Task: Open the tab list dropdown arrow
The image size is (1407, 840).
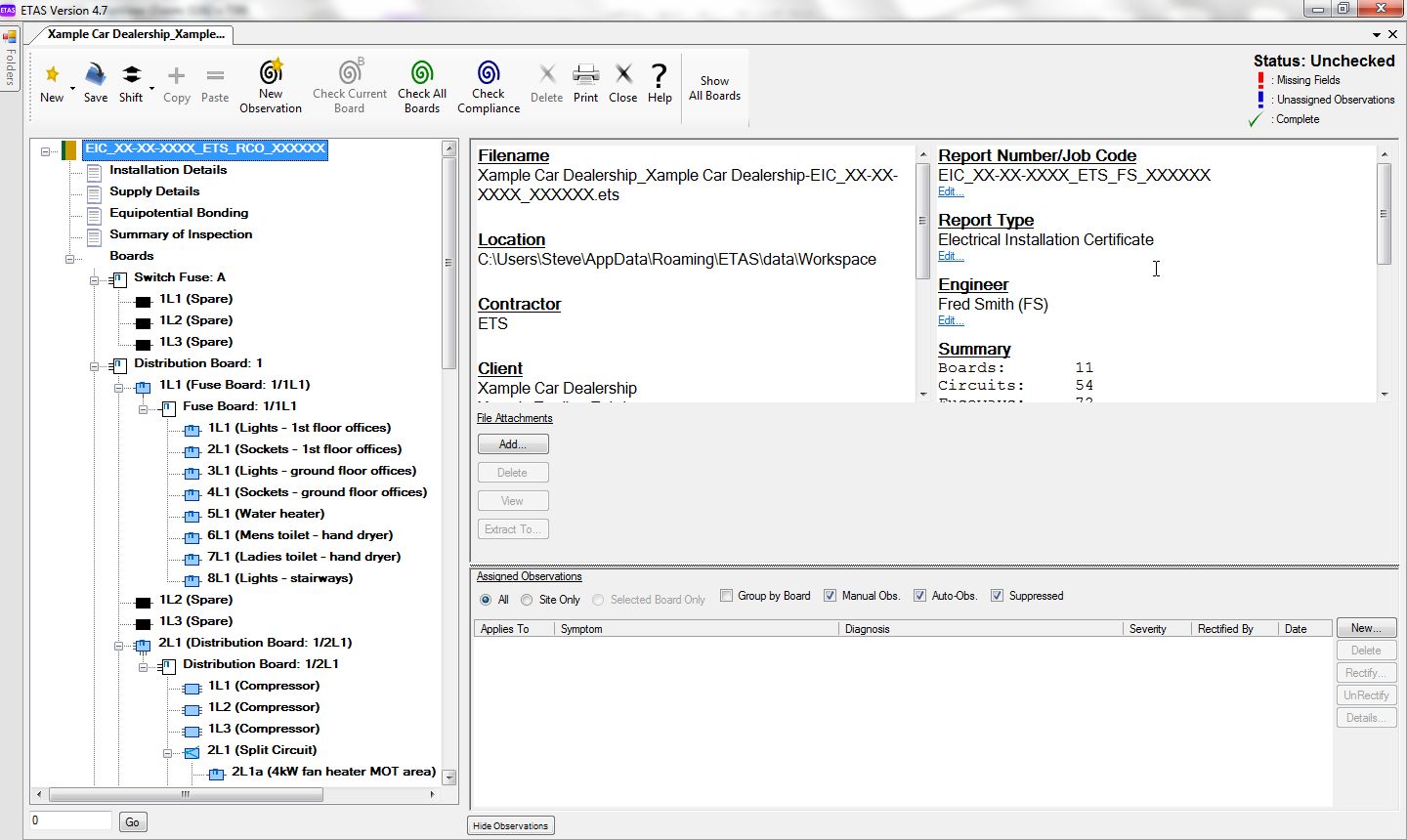Action: pos(1377,34)
